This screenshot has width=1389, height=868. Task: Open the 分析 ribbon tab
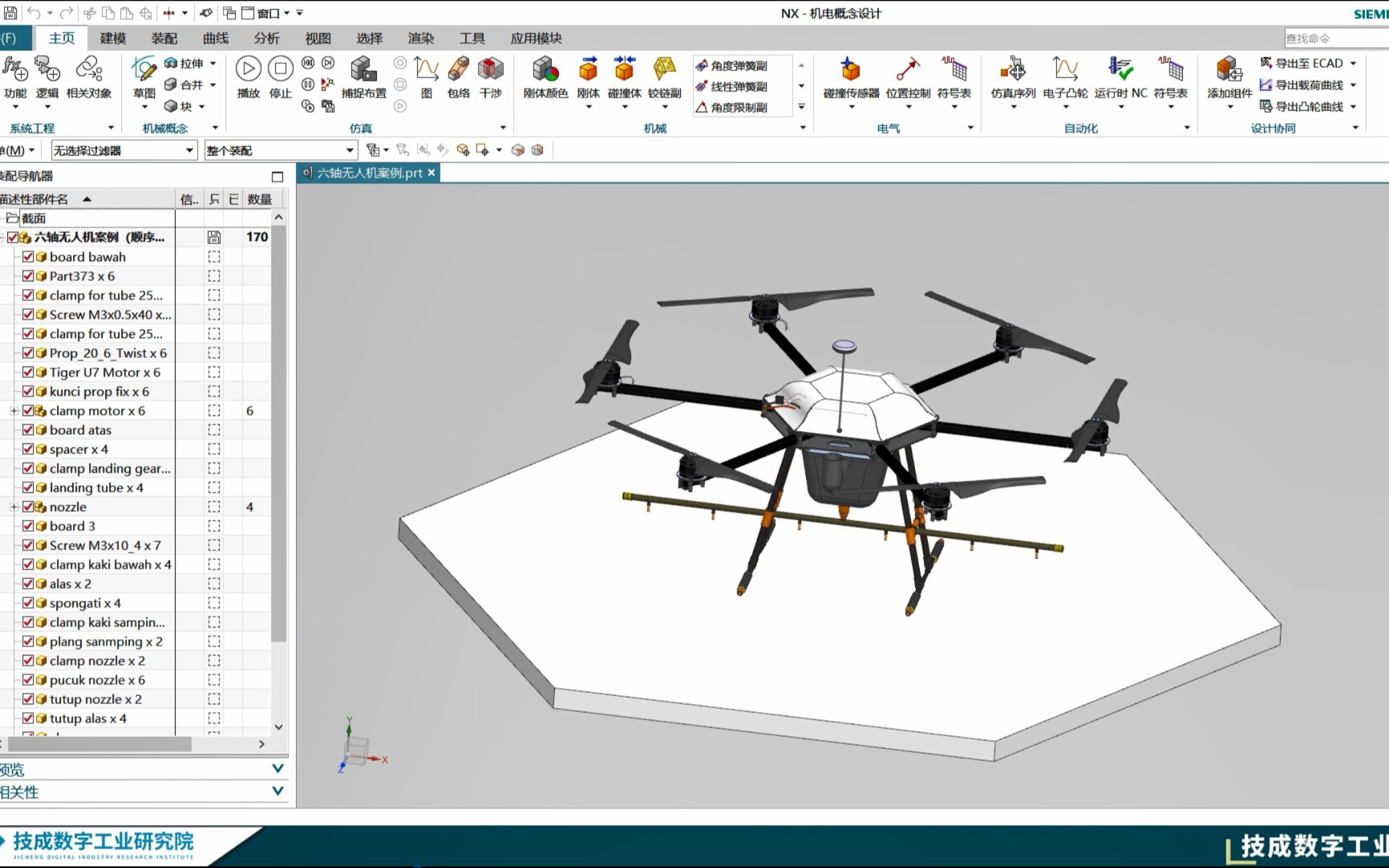coord(266,38)
